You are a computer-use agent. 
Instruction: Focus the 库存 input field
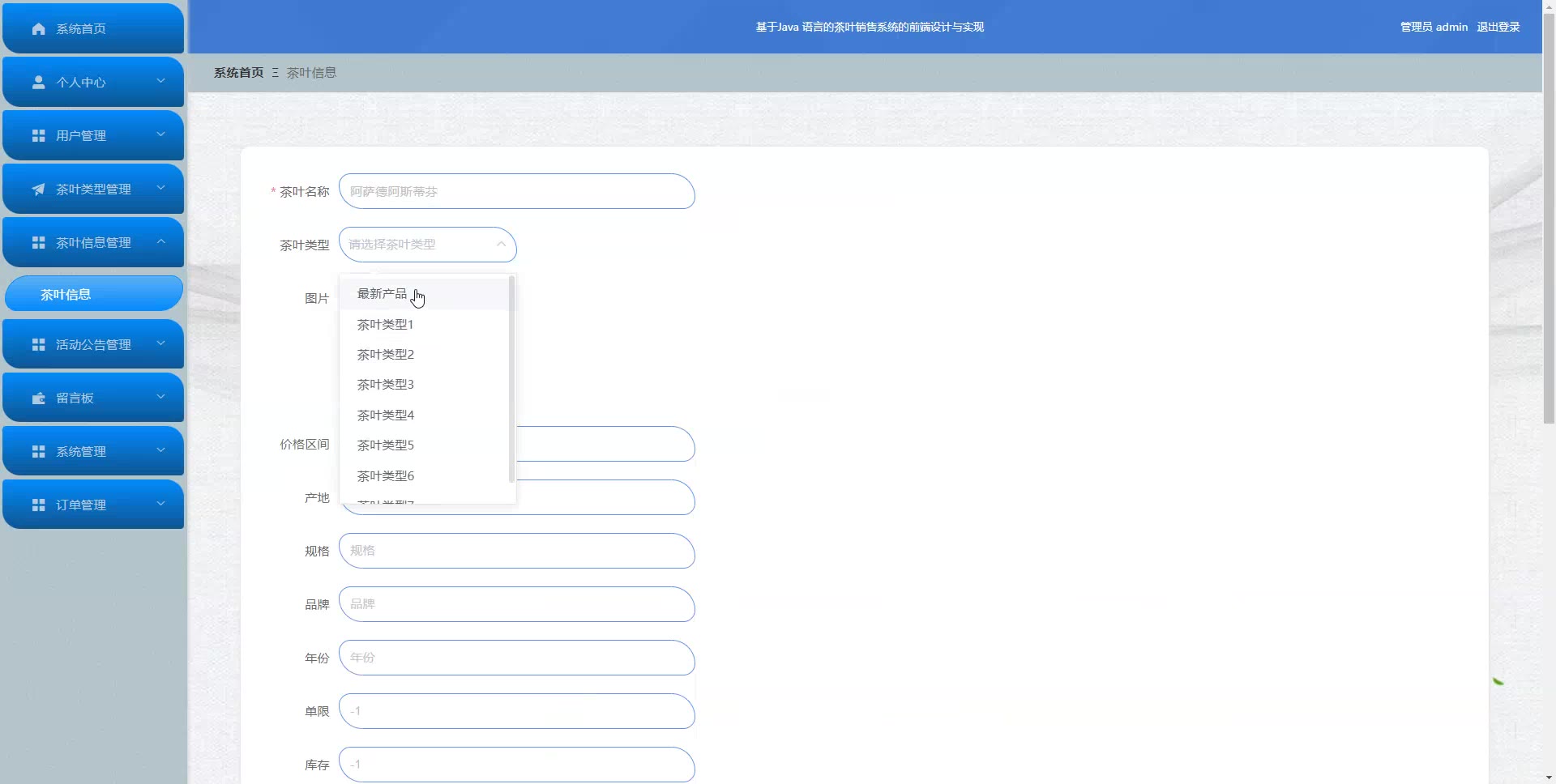pyautogui.click(x=517, y=765)
